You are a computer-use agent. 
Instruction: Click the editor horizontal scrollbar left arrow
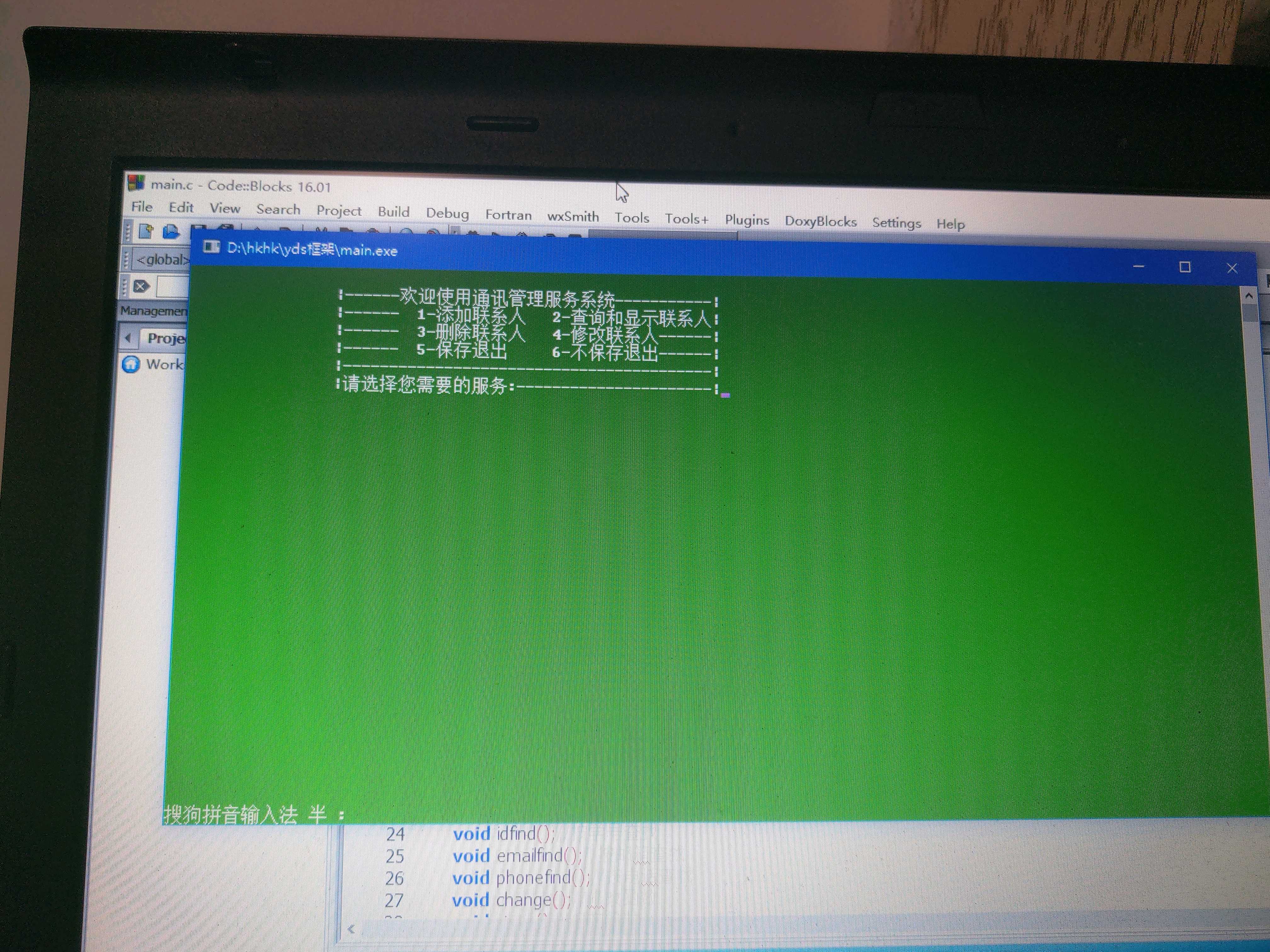(x=351, y=929)
